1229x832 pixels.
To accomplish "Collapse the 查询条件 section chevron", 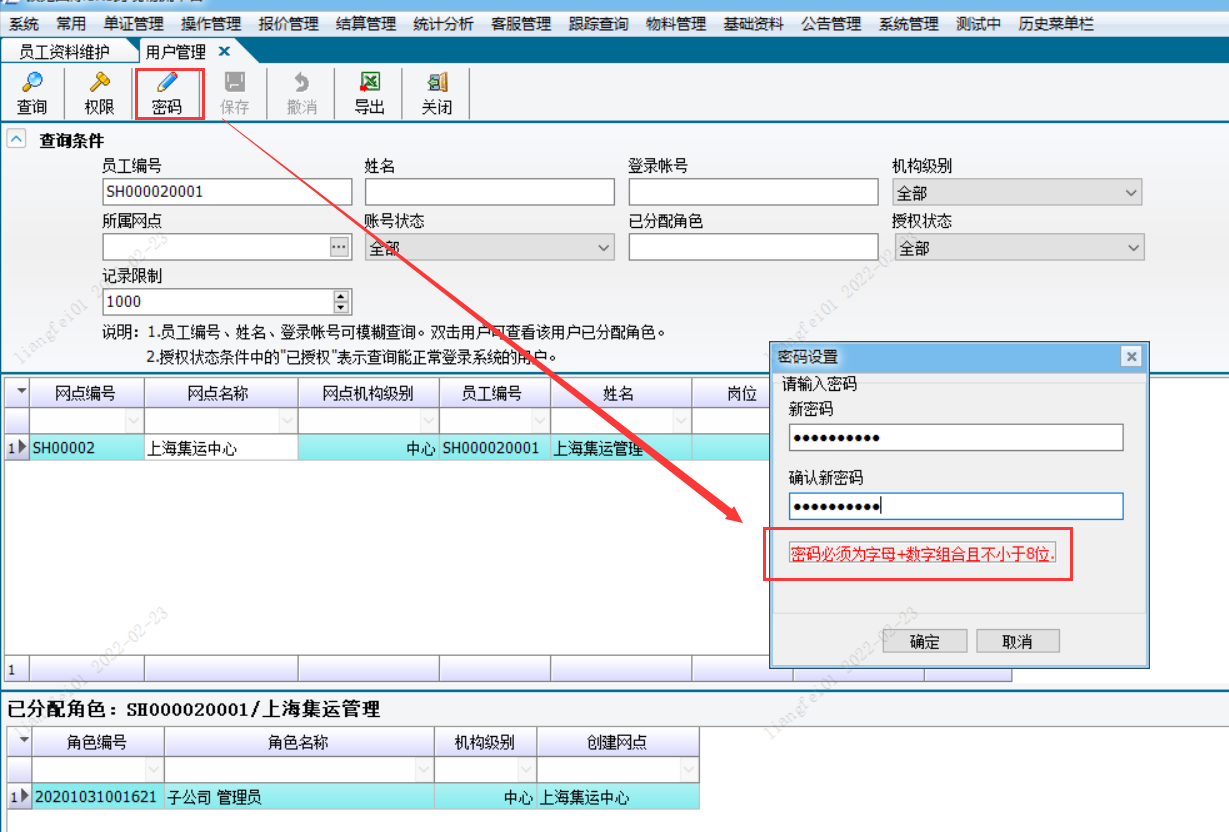I will click(x=16, y=139).
